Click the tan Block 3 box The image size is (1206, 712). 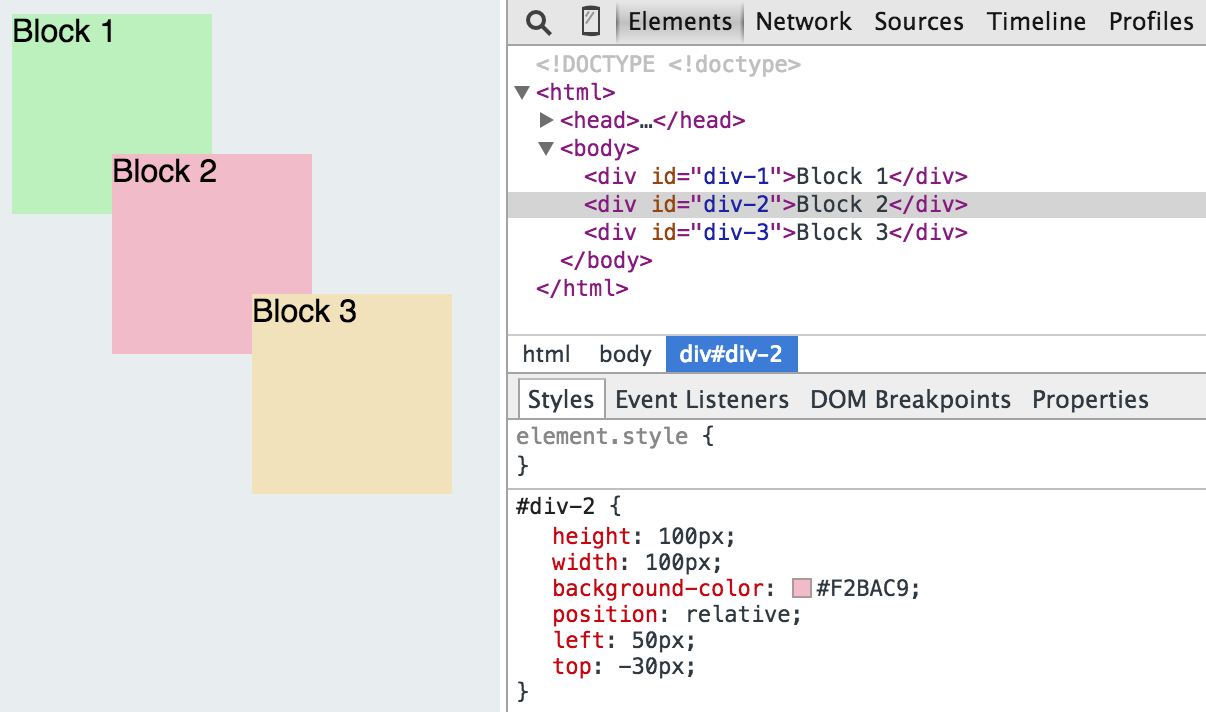click(352, 394)
